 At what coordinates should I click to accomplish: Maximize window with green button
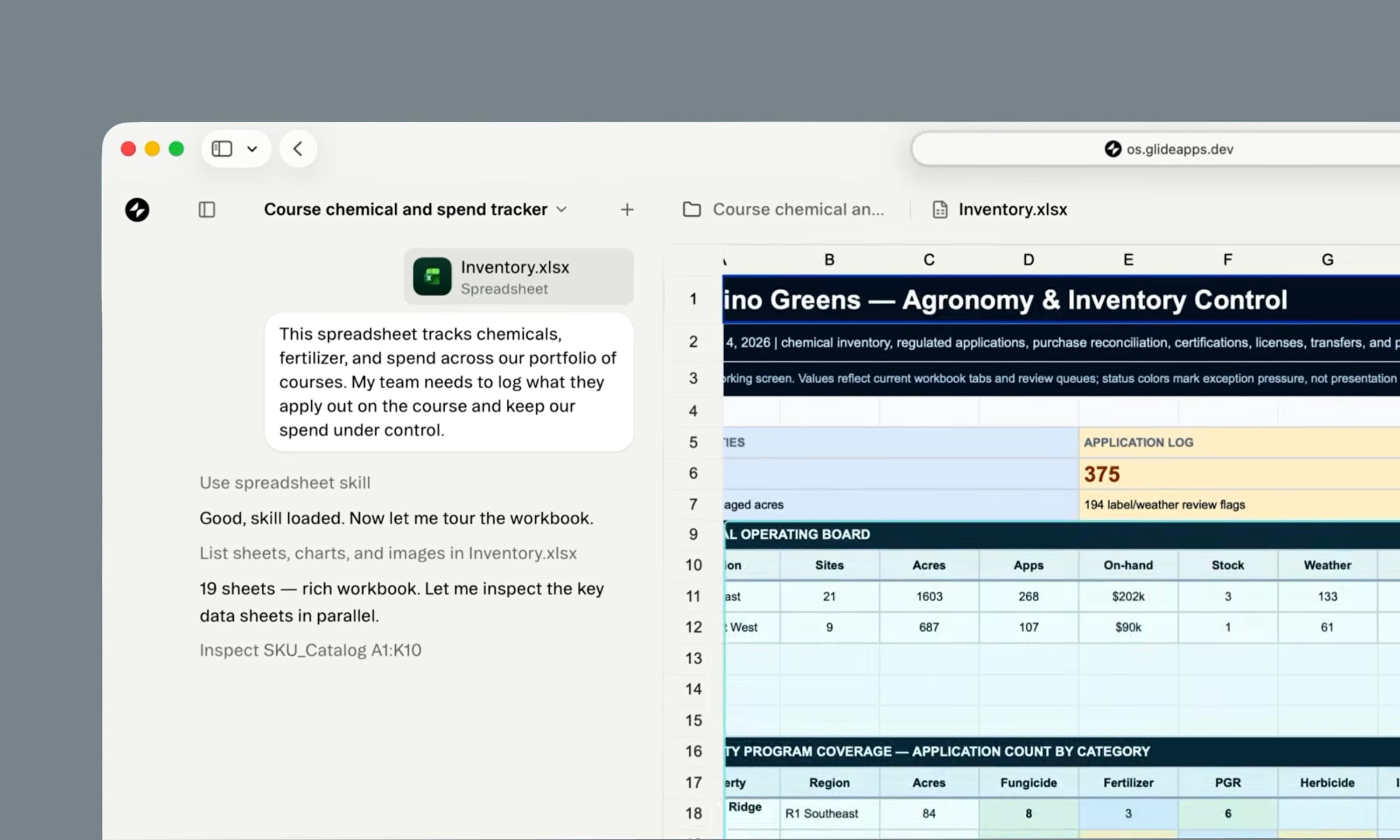pyautogui.click(x=176, y=149)
